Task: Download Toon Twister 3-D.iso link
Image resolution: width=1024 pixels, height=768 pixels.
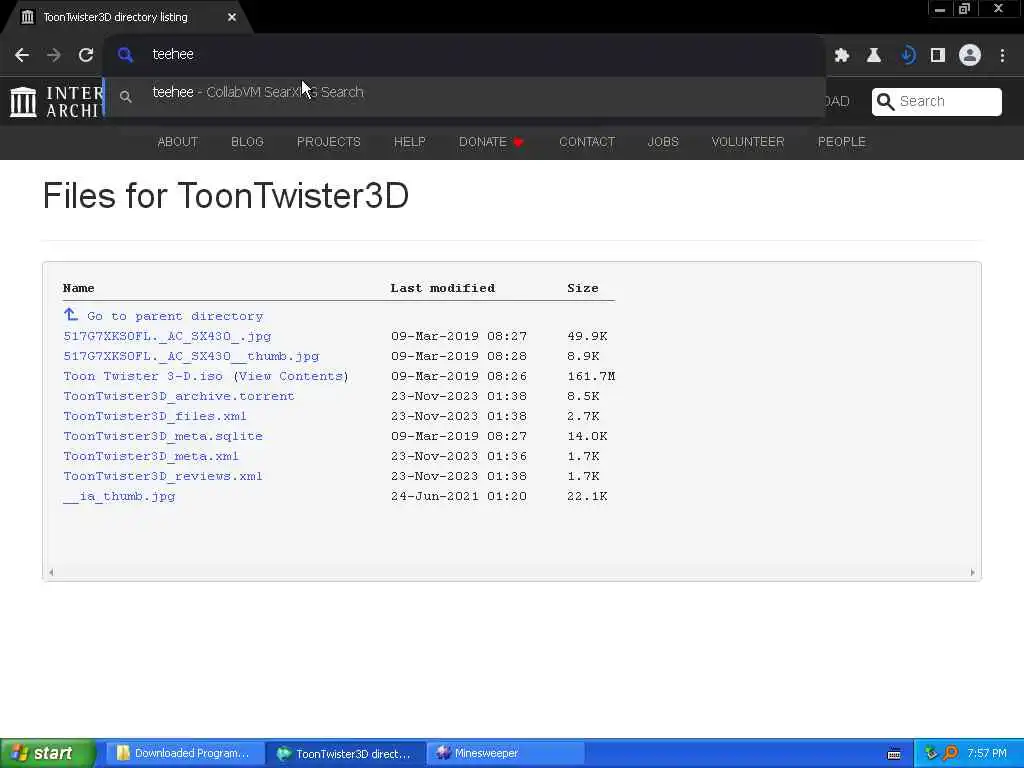Action: click(143, 376)
